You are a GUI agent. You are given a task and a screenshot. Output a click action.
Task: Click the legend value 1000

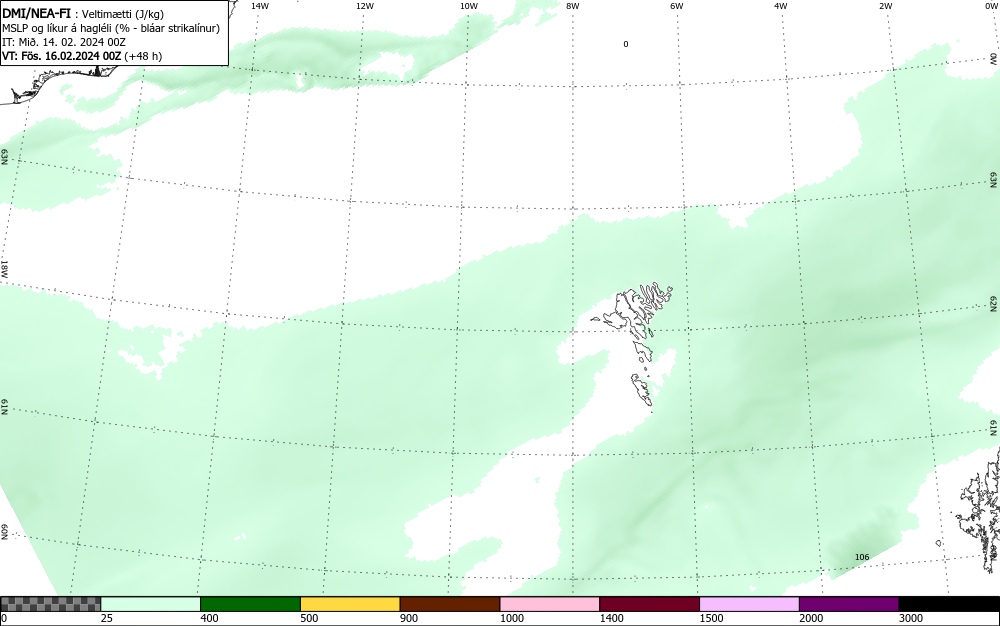tap(511, 618)
